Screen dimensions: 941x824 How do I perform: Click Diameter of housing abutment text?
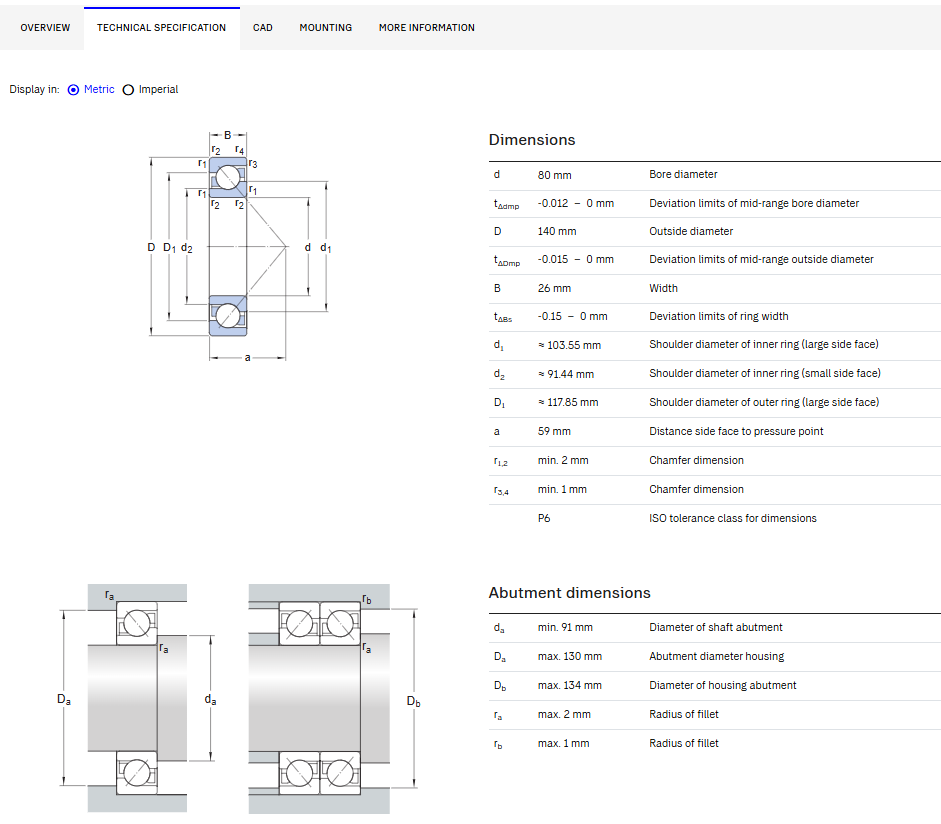pos(723,685)
